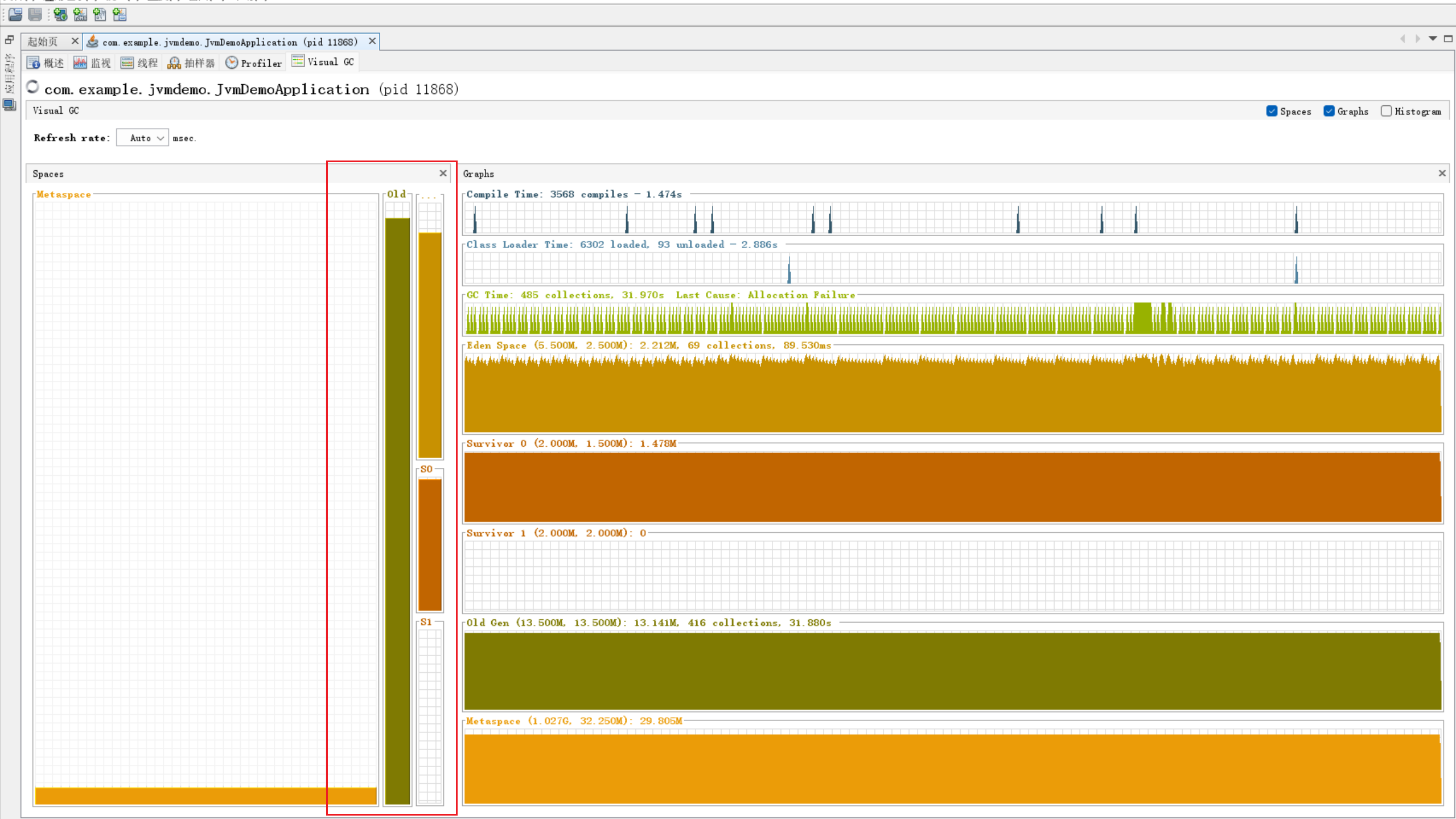This screenshot has height=819, width=1456.
Task: Click the Add Application Snapshot icon
Action: coord(120,14)
